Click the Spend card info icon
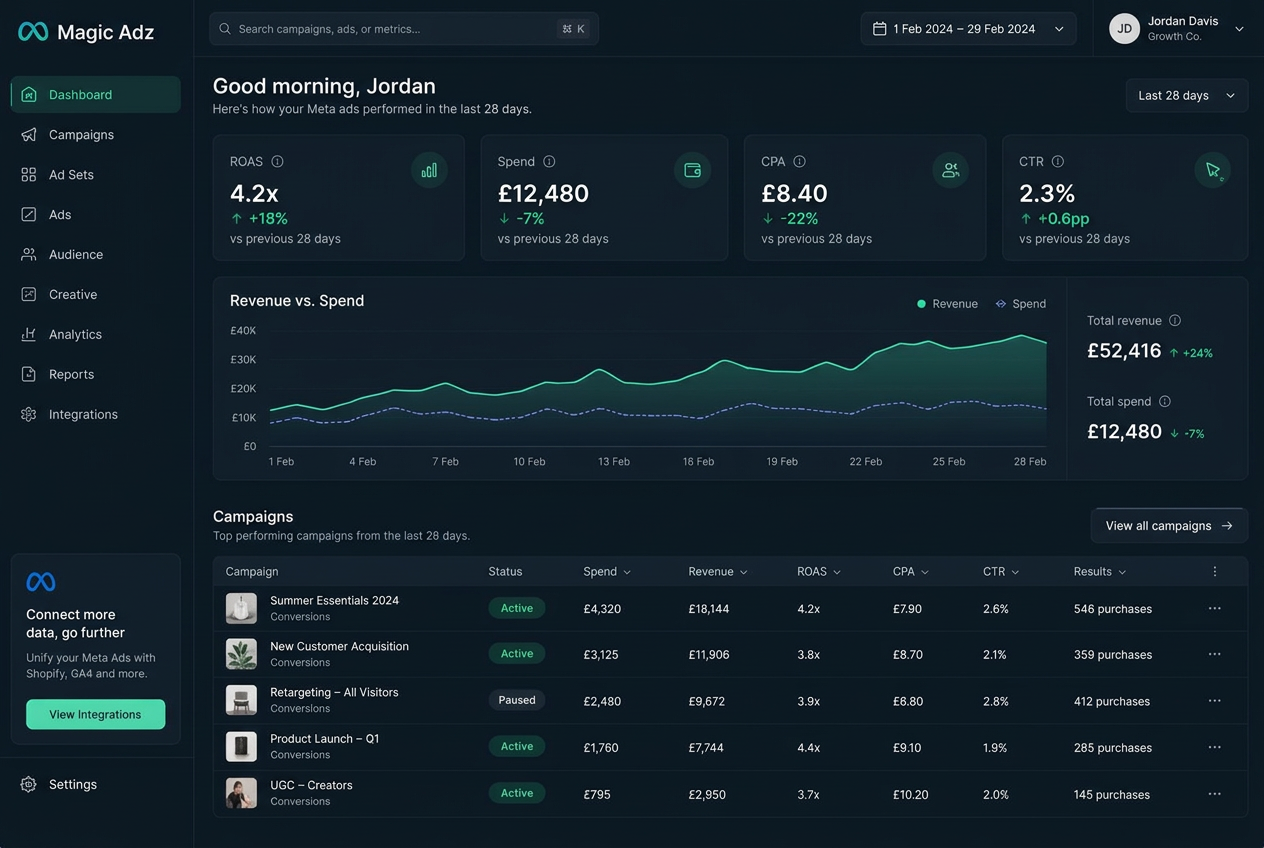This screenshot has height=848, width=1264. coord(549,162)
